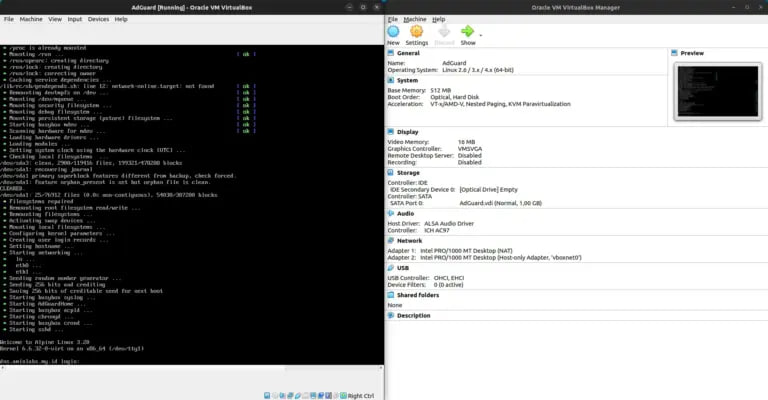Click the green Show arrow icon
Screen dimensions: 768x400
click(x=467, y=31)
